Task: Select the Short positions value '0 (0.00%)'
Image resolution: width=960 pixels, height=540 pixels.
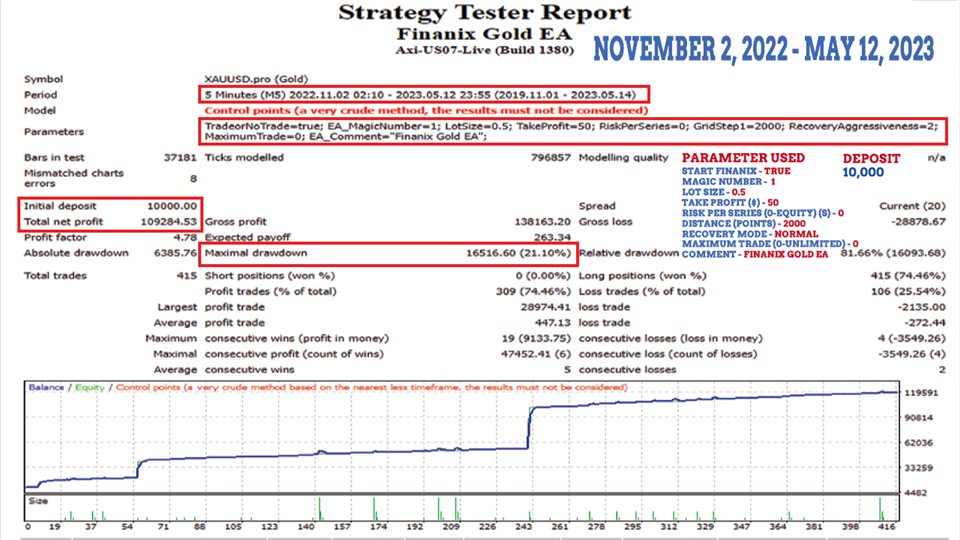Action: click(543, 276)
